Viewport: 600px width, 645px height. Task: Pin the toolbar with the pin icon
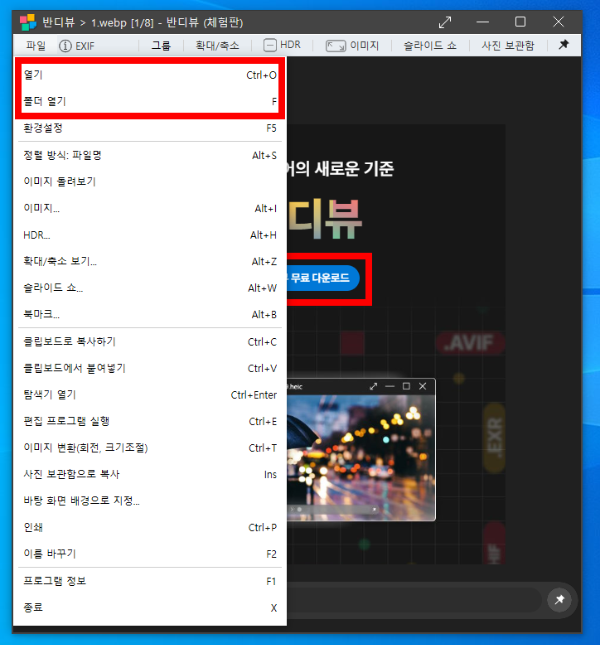click(563, 44)
